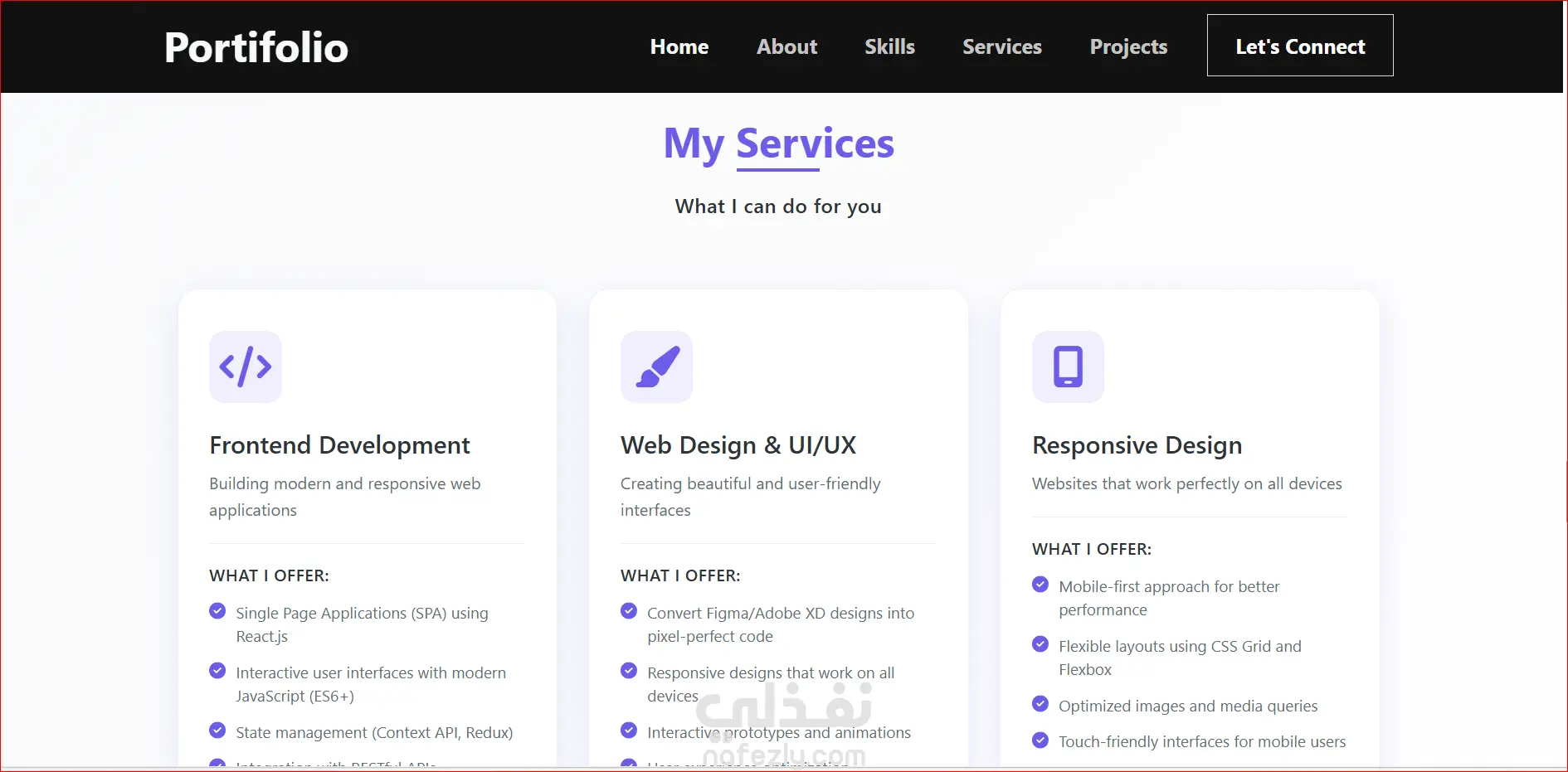Click check icon beside Interactive prototypes
1568x772 pixels.
click(x=629, y=731)
